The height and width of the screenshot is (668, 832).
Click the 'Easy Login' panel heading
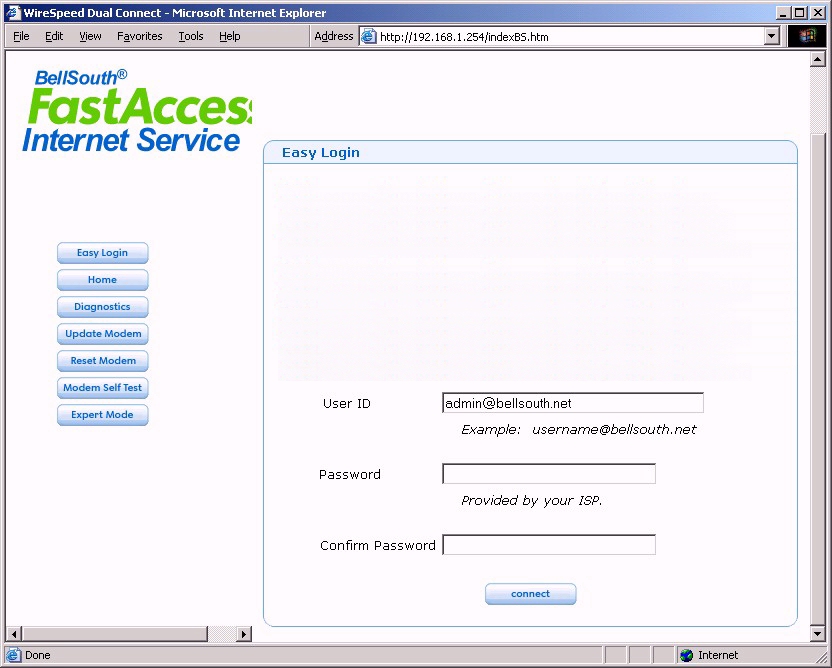tap(320, 153)
